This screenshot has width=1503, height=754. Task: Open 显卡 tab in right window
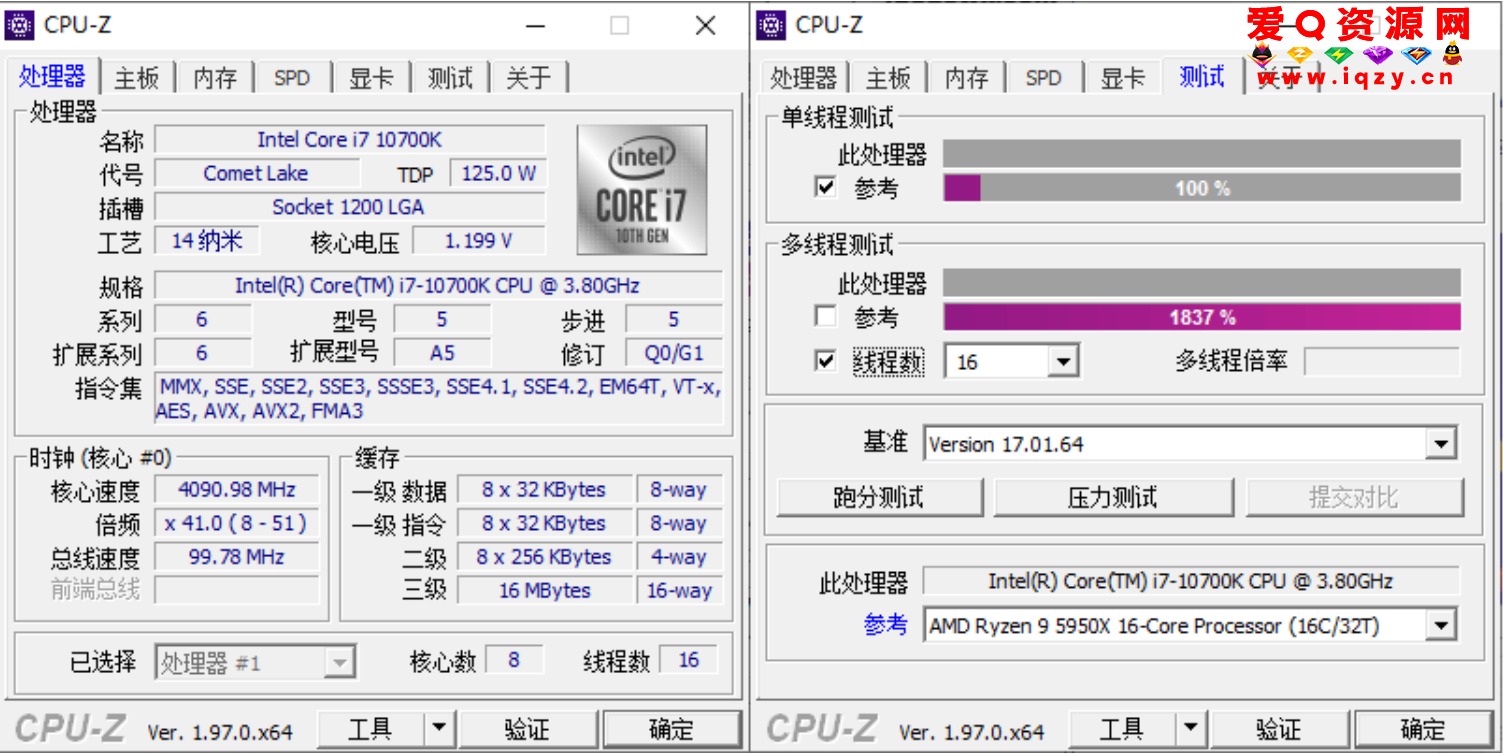point(1123,78)
